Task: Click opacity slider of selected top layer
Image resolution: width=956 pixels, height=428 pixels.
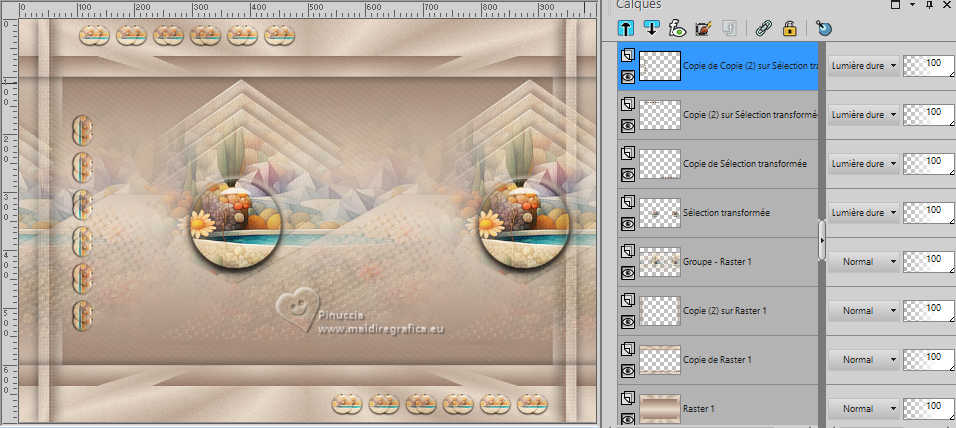Action: 929,65
